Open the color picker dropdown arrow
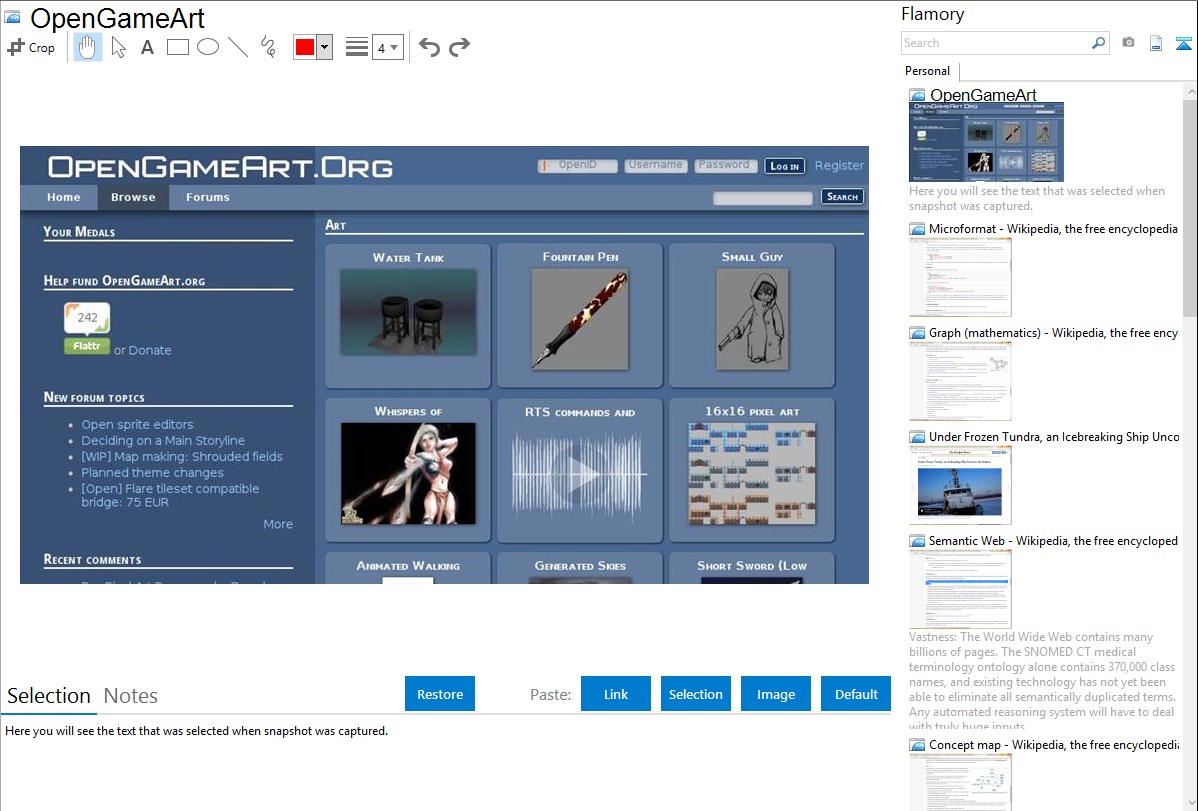The image size is (1198, 811). point(324,47)
